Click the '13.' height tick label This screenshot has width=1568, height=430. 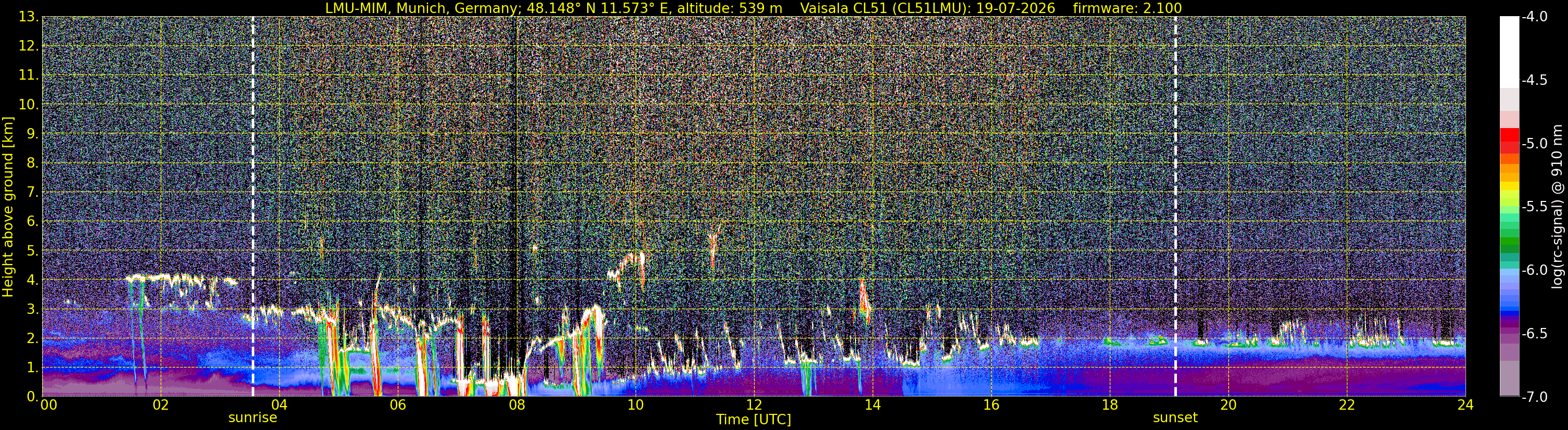(x=29, y=17)
